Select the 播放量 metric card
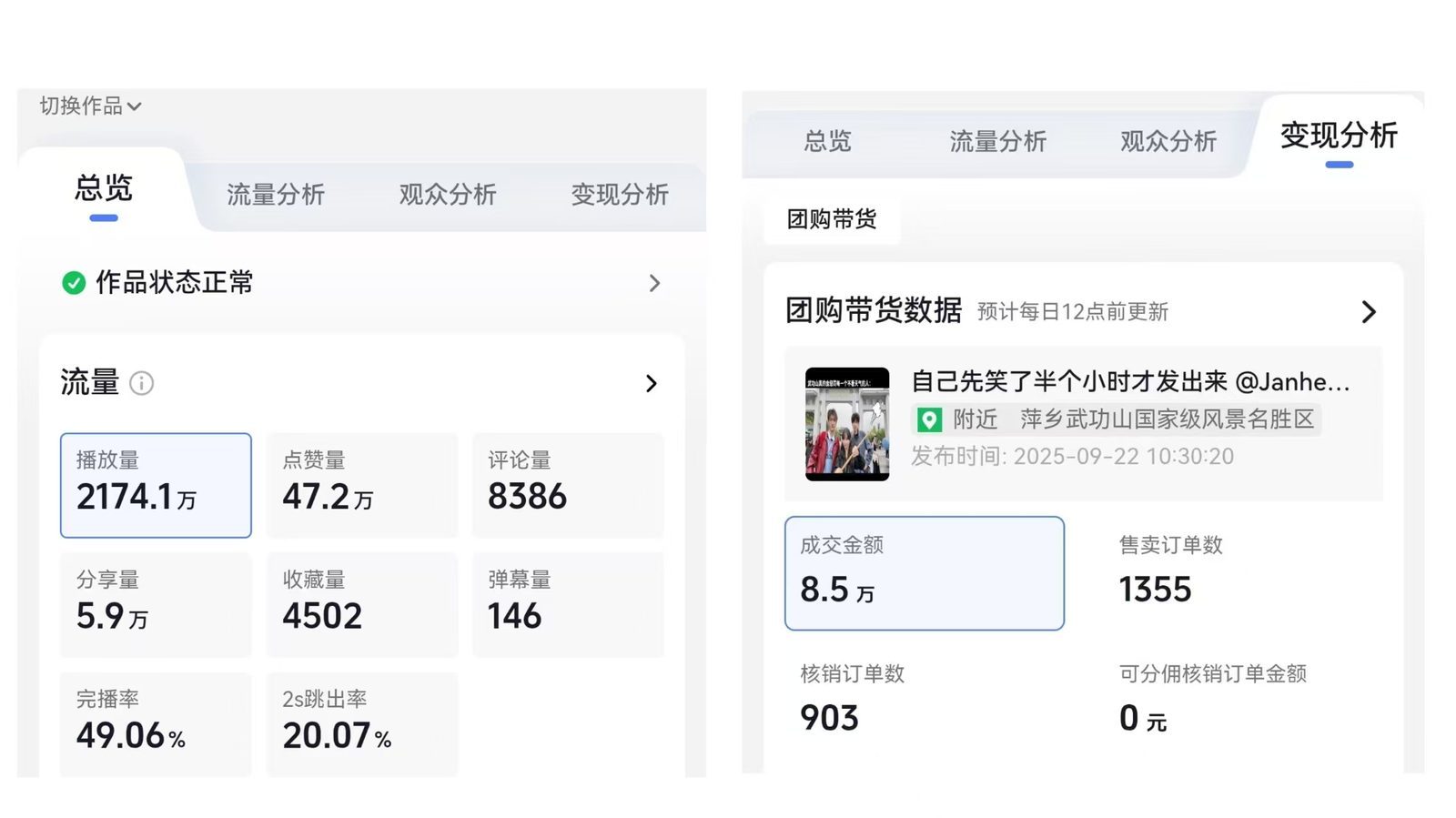This screenshot has width=1456, height=818. coord(156,485)
